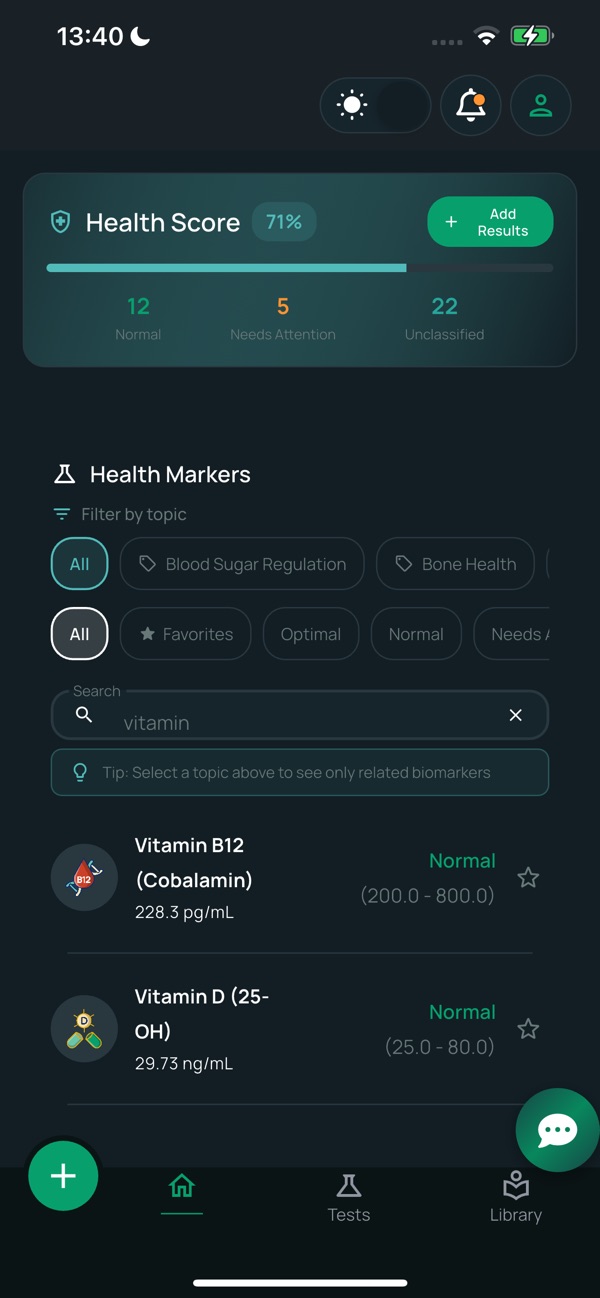The width and height of the screenshot is (600, 1298).
Task: Open the profile account icon
Action: click(x=540, y=105)
